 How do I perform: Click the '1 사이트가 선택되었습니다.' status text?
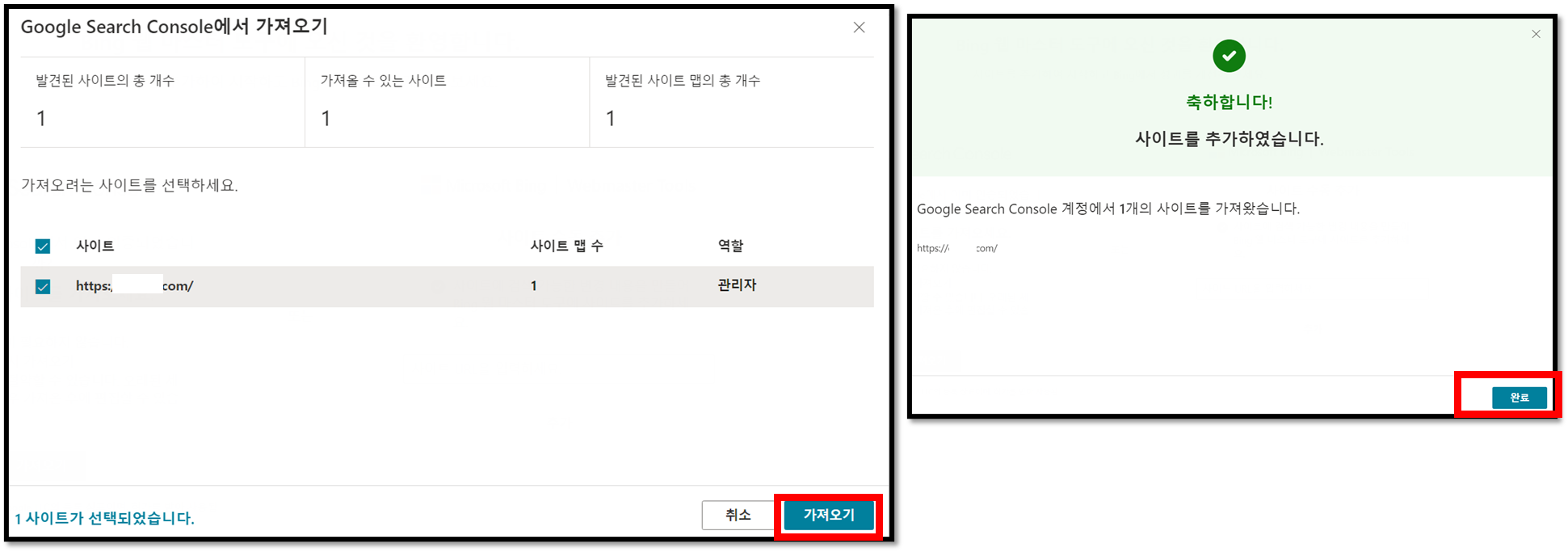105,518
